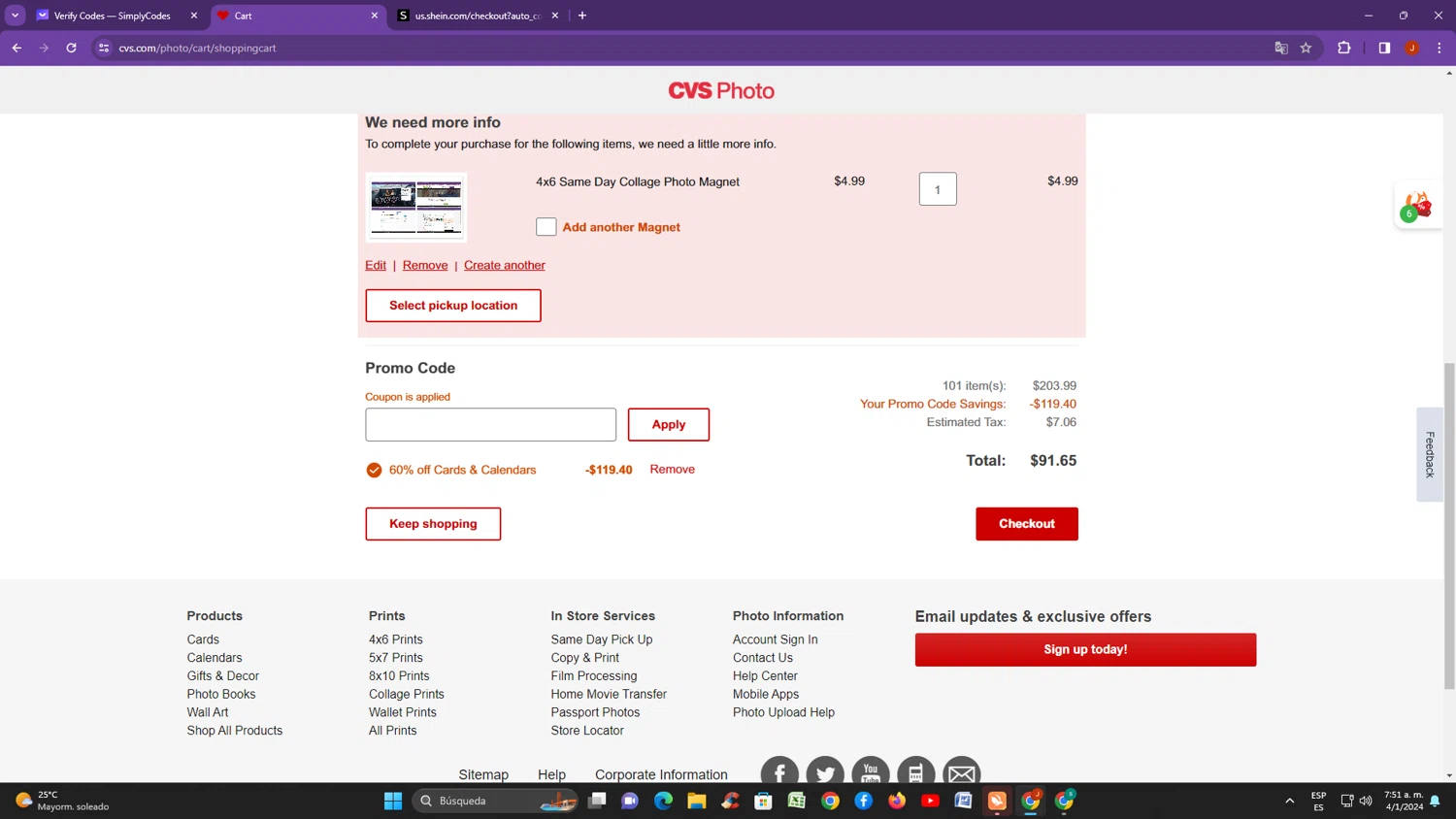Switch to the Shein checkout tab

tap(479, 16)
